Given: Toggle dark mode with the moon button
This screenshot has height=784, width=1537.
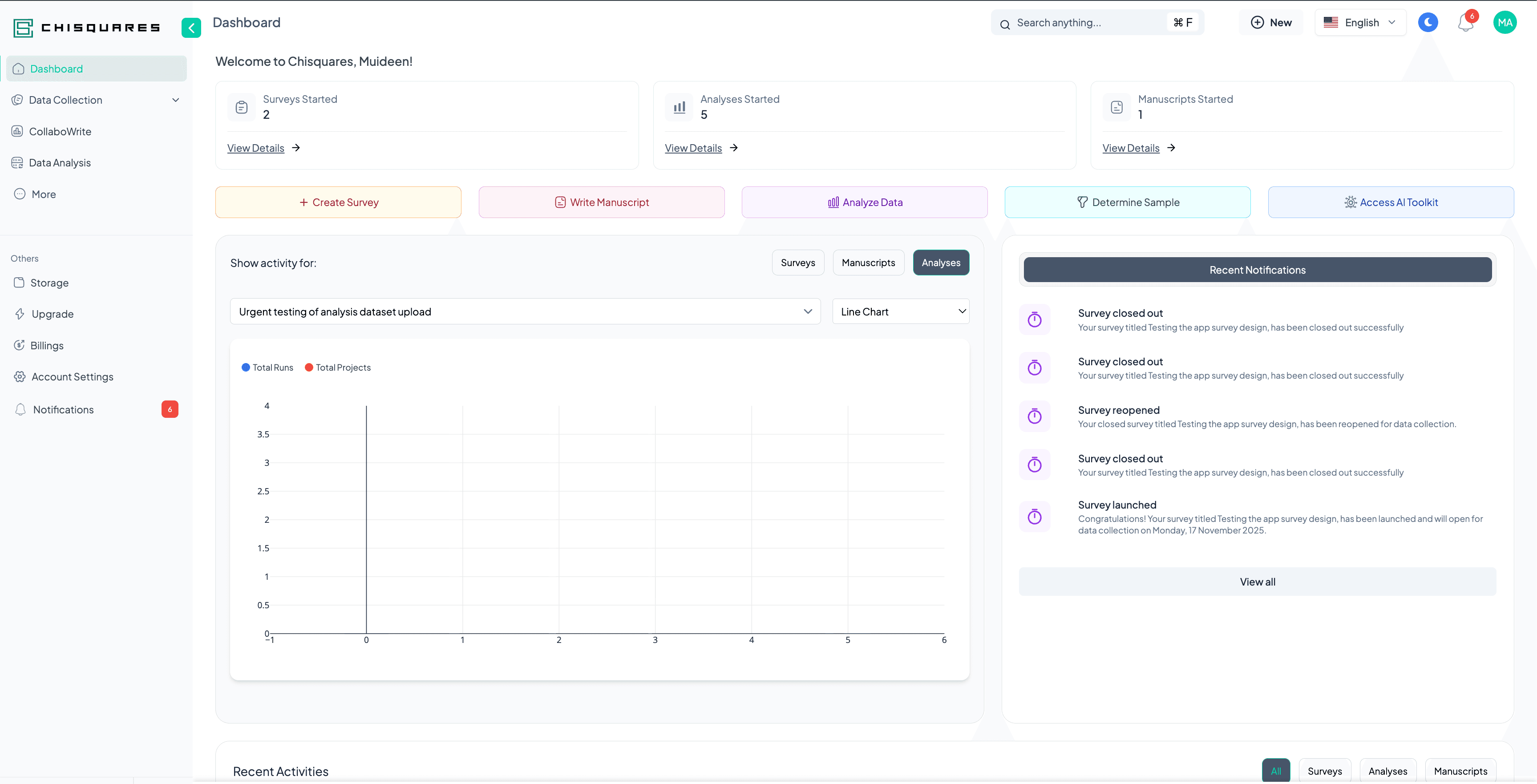Looking at the screenshot, I should pyautogui.click(x=1428, y=23).
